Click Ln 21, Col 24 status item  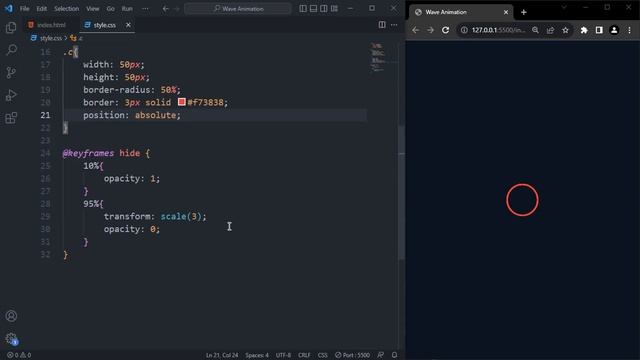pos(222,355)
